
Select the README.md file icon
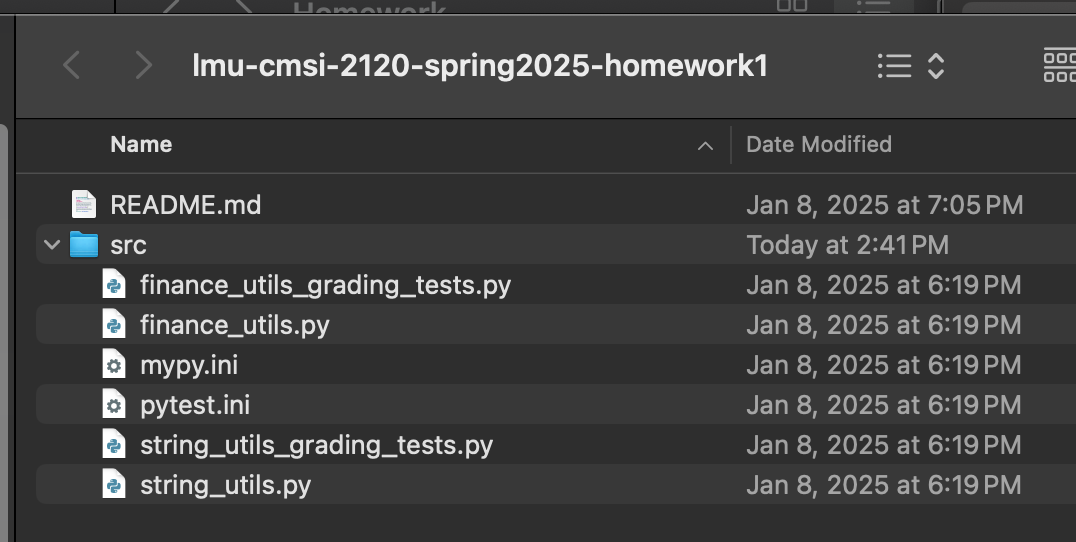coord(84,204)
